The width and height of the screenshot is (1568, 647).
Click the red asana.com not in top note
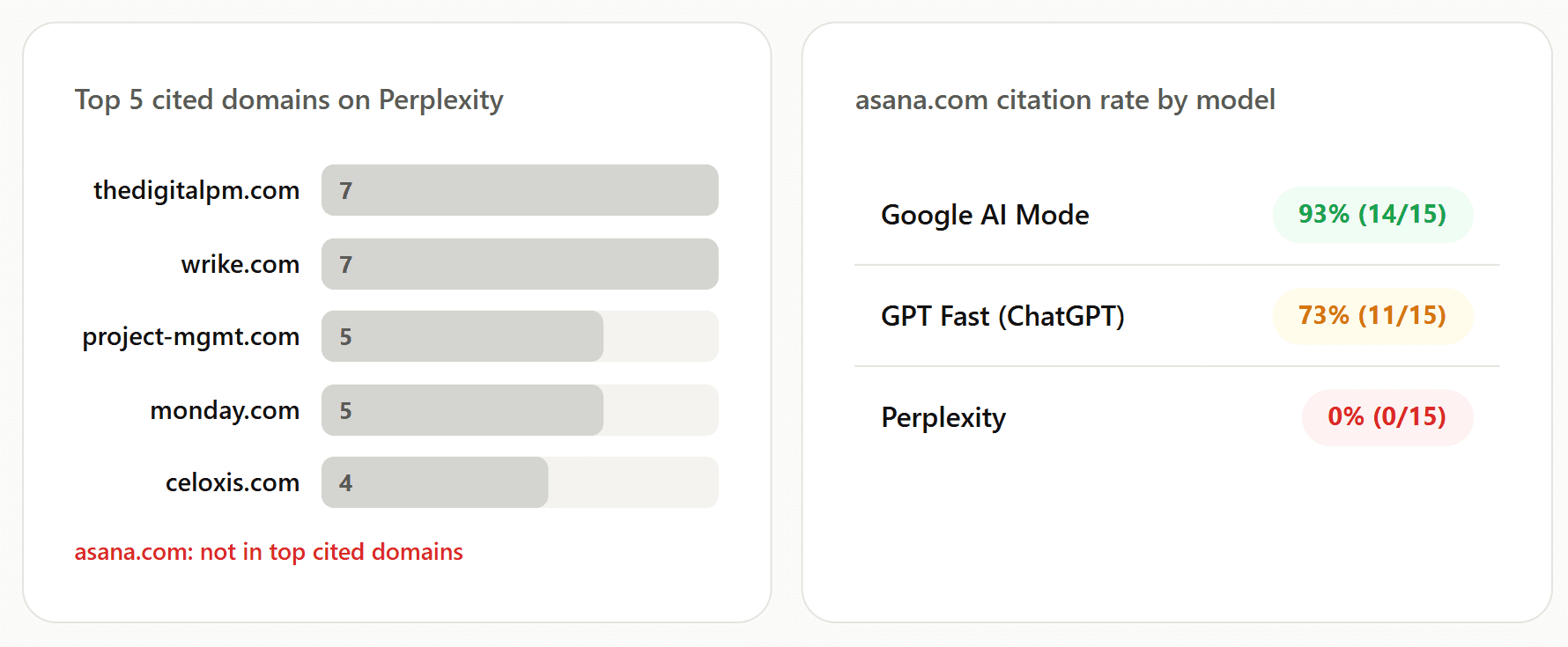(x=269, y=552)
